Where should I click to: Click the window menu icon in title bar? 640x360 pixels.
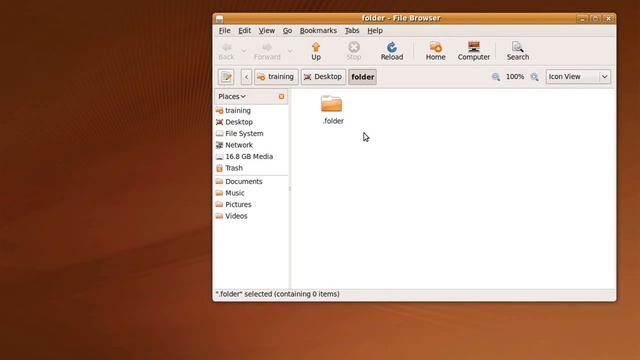pyautogui.click(x=220, y=18)
